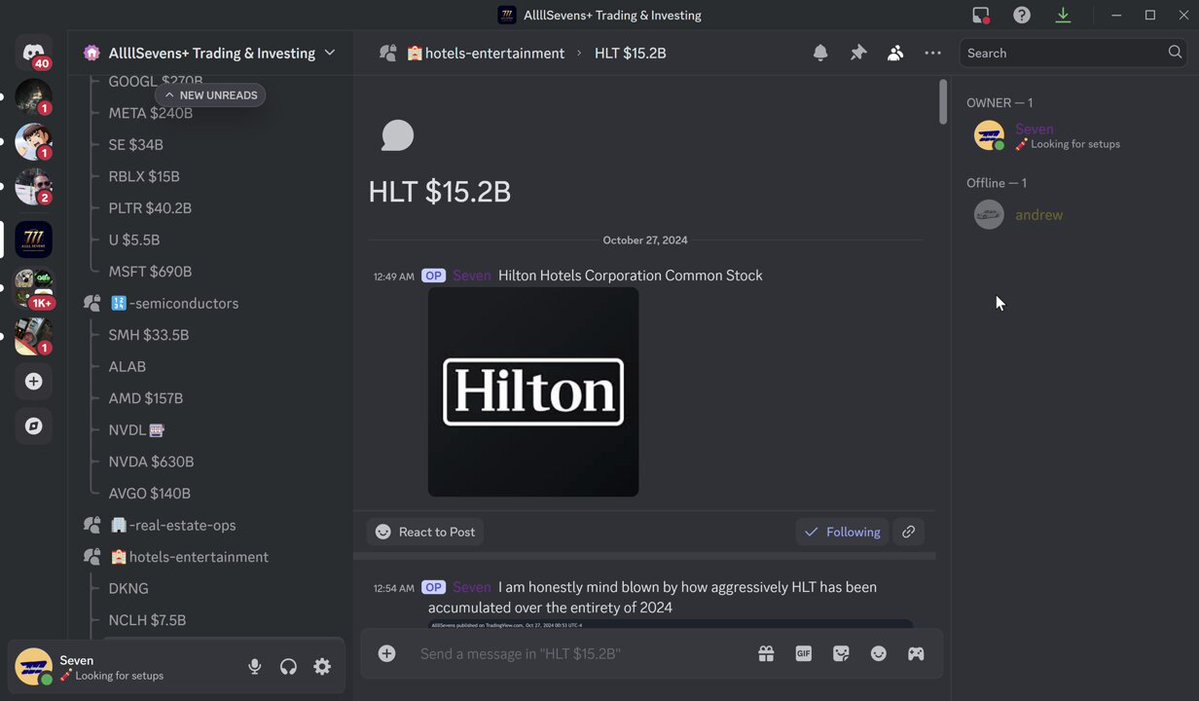Open Discover servers compass icon

coord(34,426)
